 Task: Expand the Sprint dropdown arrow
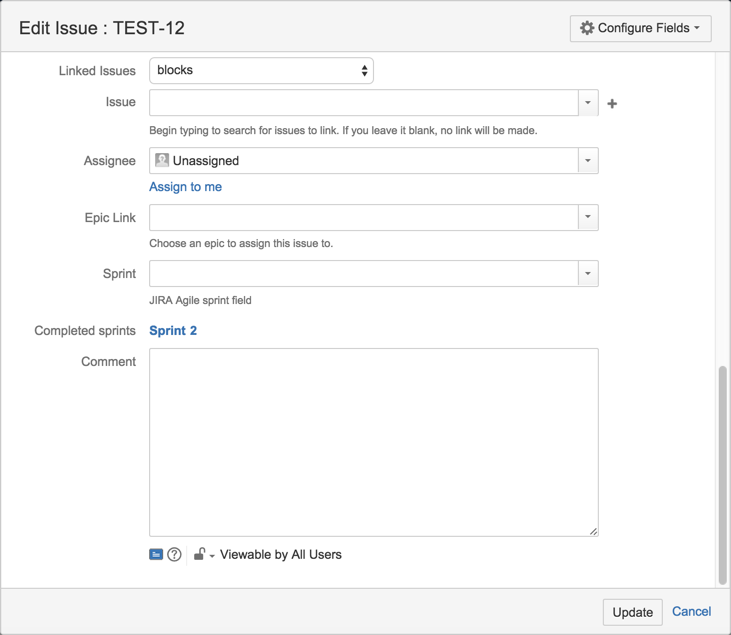point(588,274)
